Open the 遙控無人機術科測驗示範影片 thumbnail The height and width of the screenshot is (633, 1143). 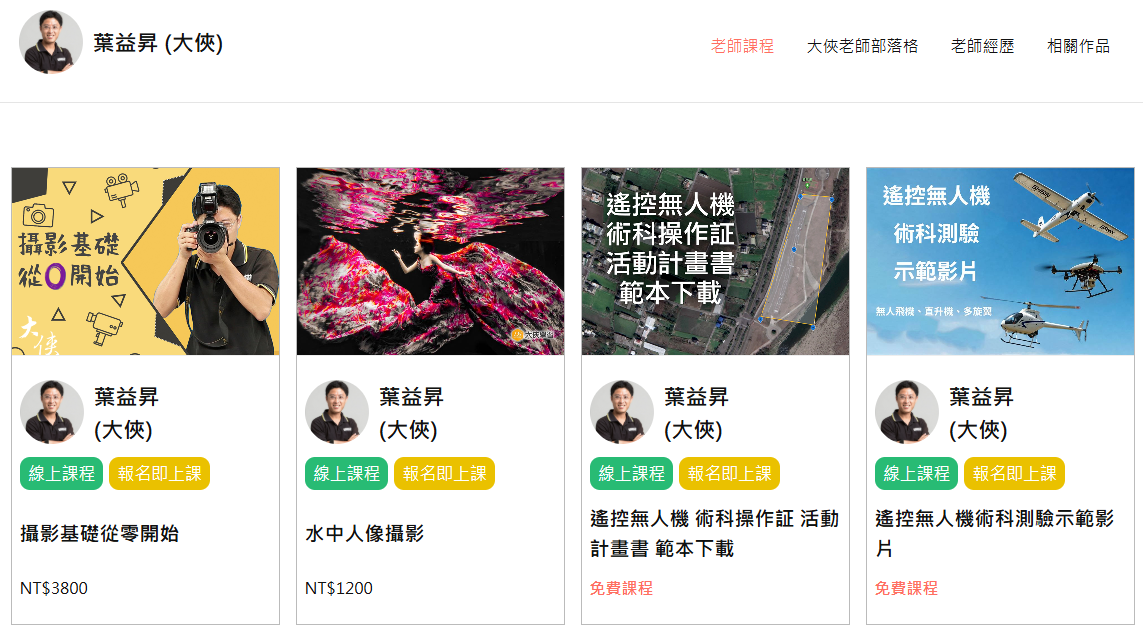(x=1000, y=261)
